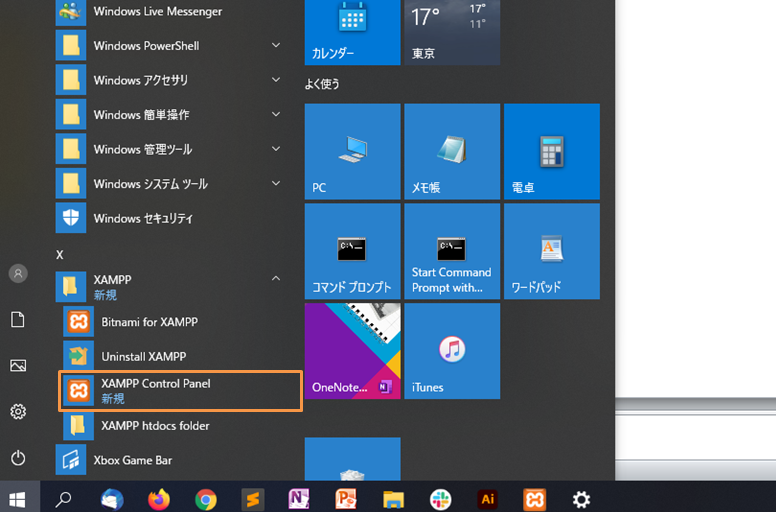This screenshot has width=776, height=512.
Task: Open Settings gear in start sidebar
Action: tap(18, 412)
